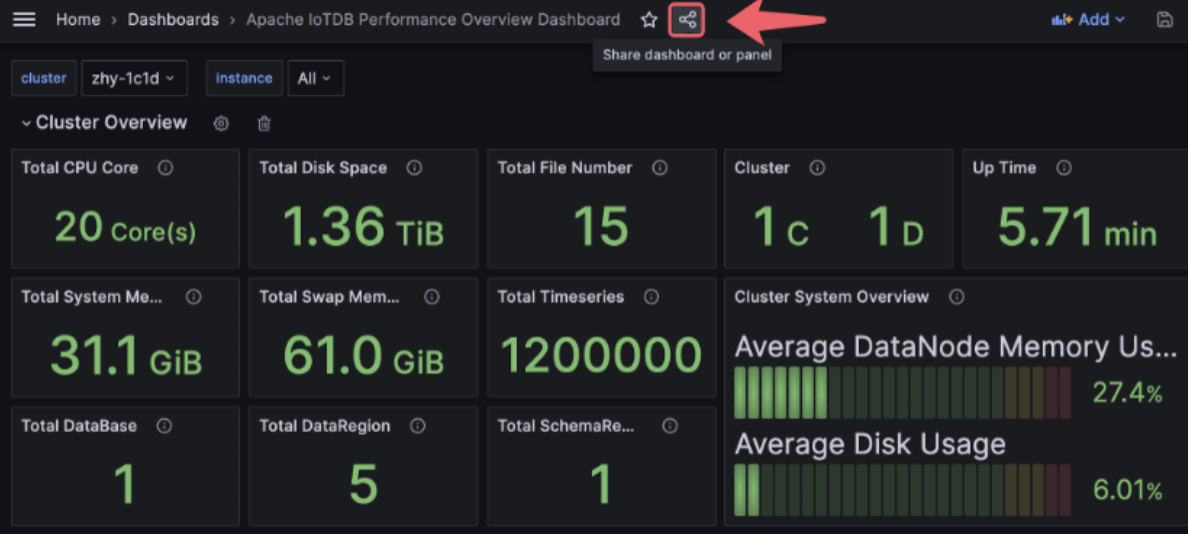The height and width of the screenshot is (534, 1188).
Task: Click the 1.36 TiB value
Action: [x=363, y=226]
